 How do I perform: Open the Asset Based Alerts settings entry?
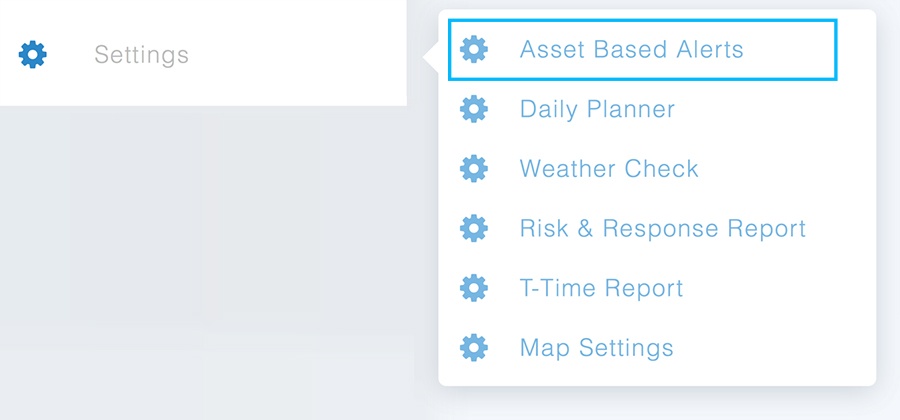tap(642, 49)
